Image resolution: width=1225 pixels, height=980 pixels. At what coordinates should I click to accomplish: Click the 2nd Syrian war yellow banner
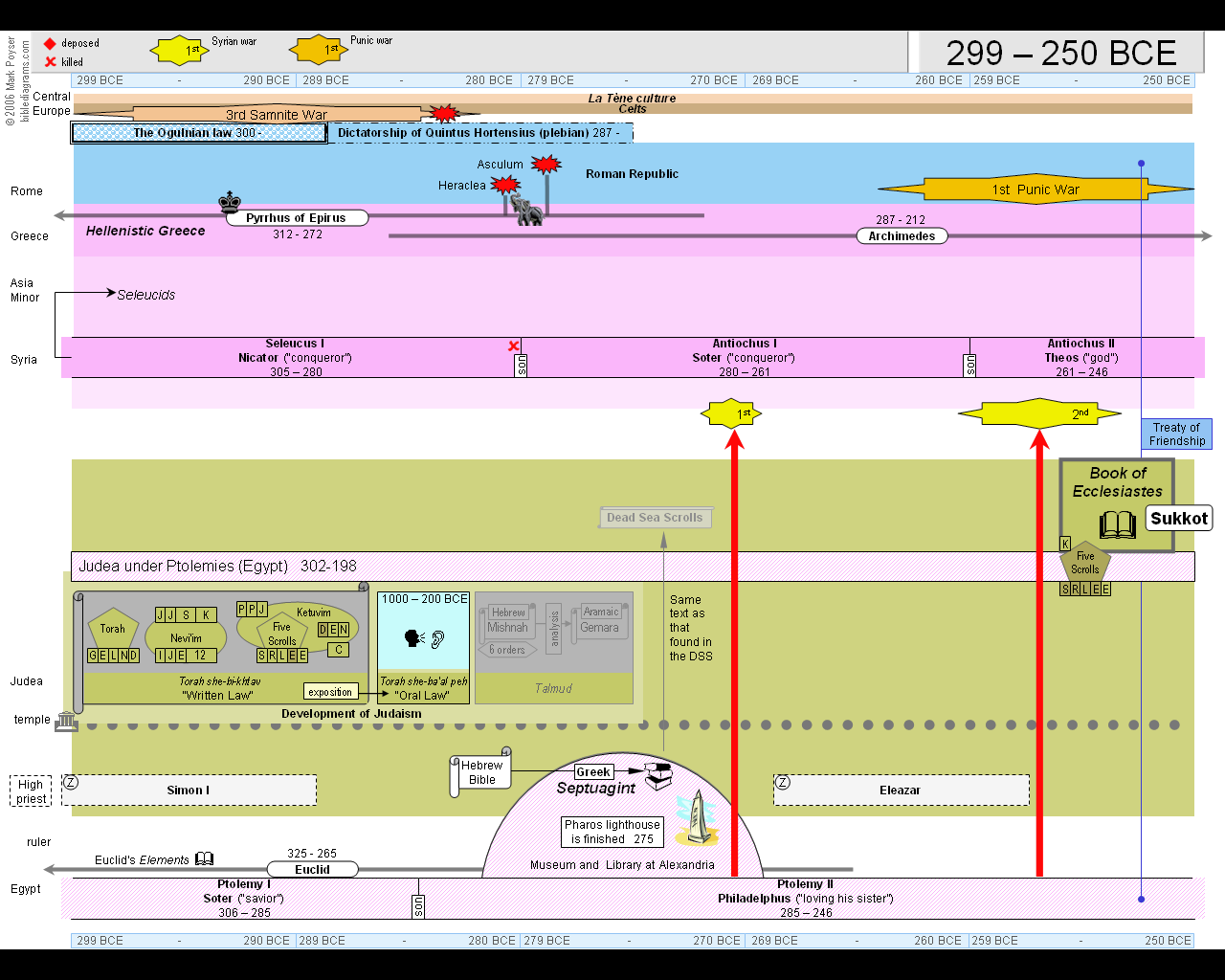[x=1039, y=414]
